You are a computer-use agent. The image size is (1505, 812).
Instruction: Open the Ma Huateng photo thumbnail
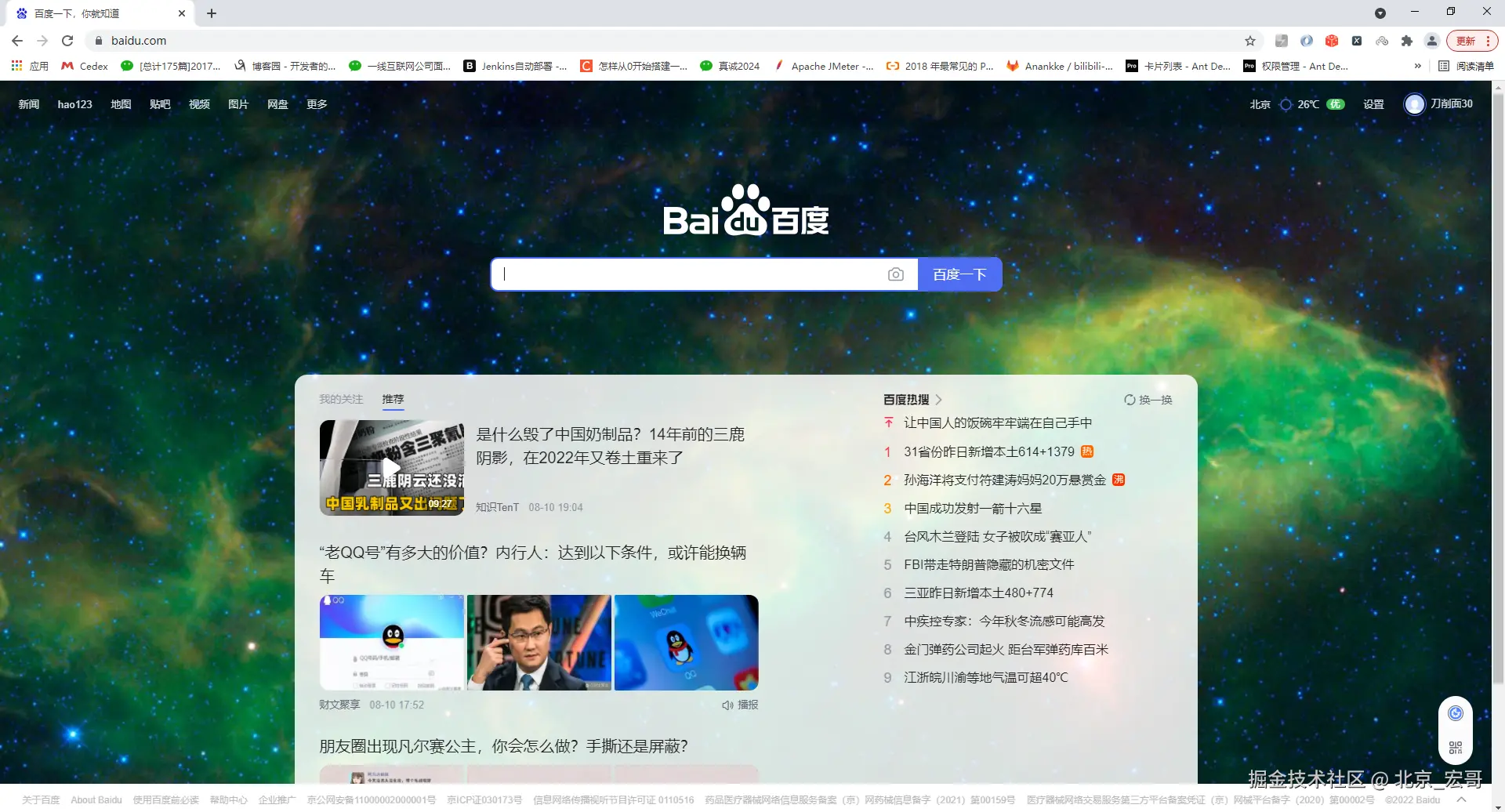point(539,643)
